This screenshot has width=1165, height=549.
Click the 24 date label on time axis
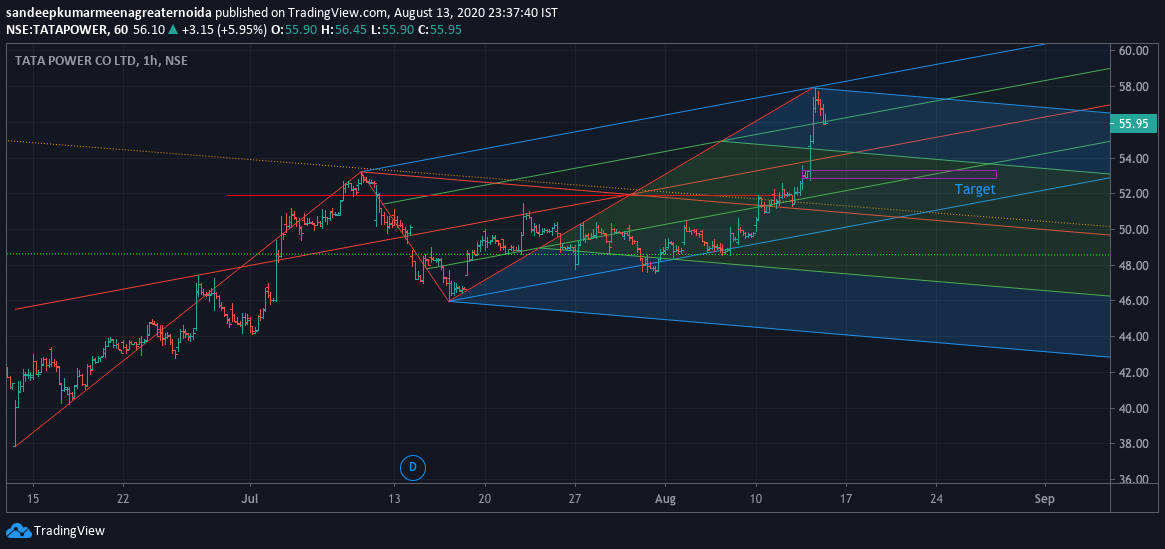(936, 496)
